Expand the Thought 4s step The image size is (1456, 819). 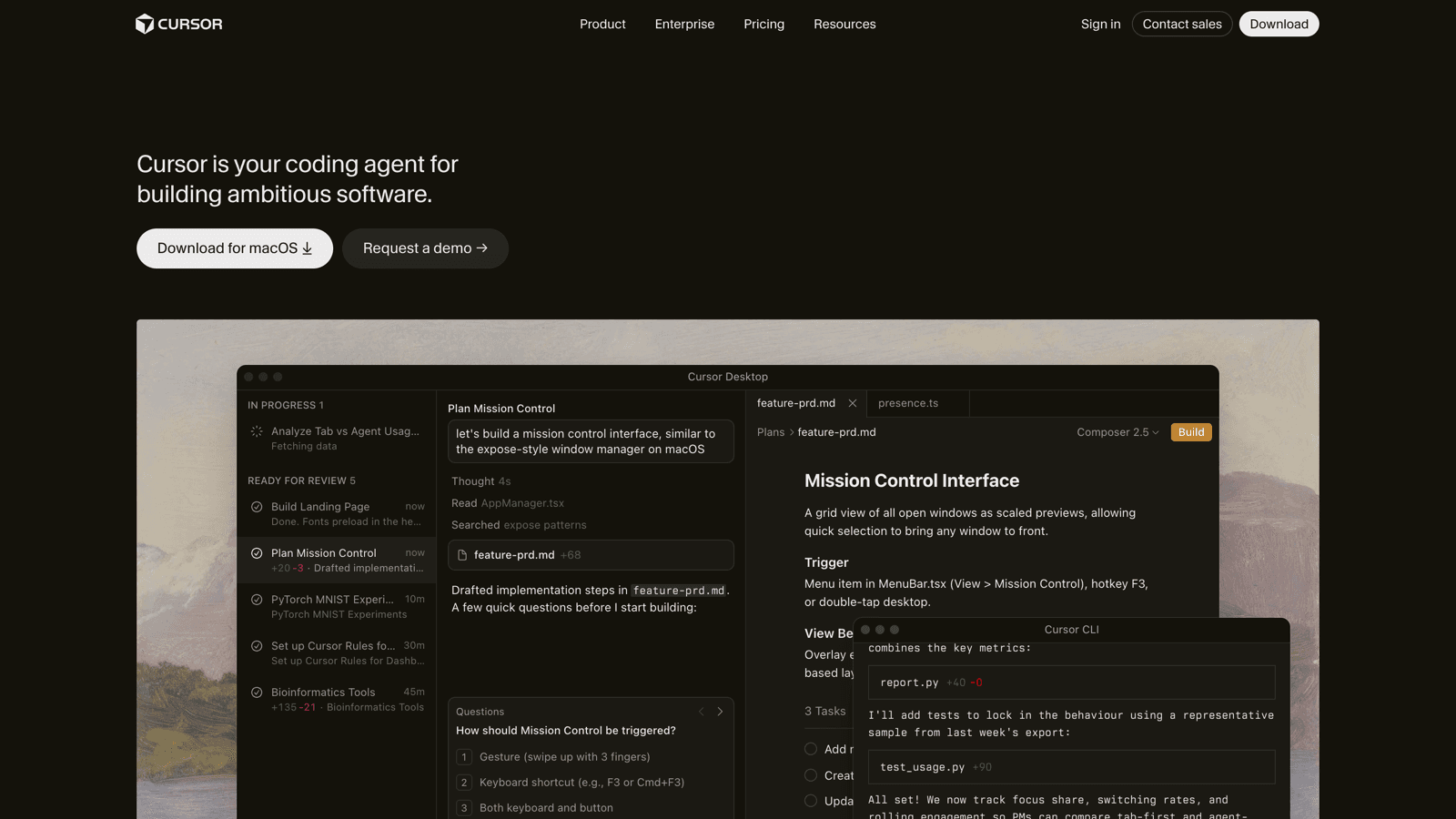[481, 481]
